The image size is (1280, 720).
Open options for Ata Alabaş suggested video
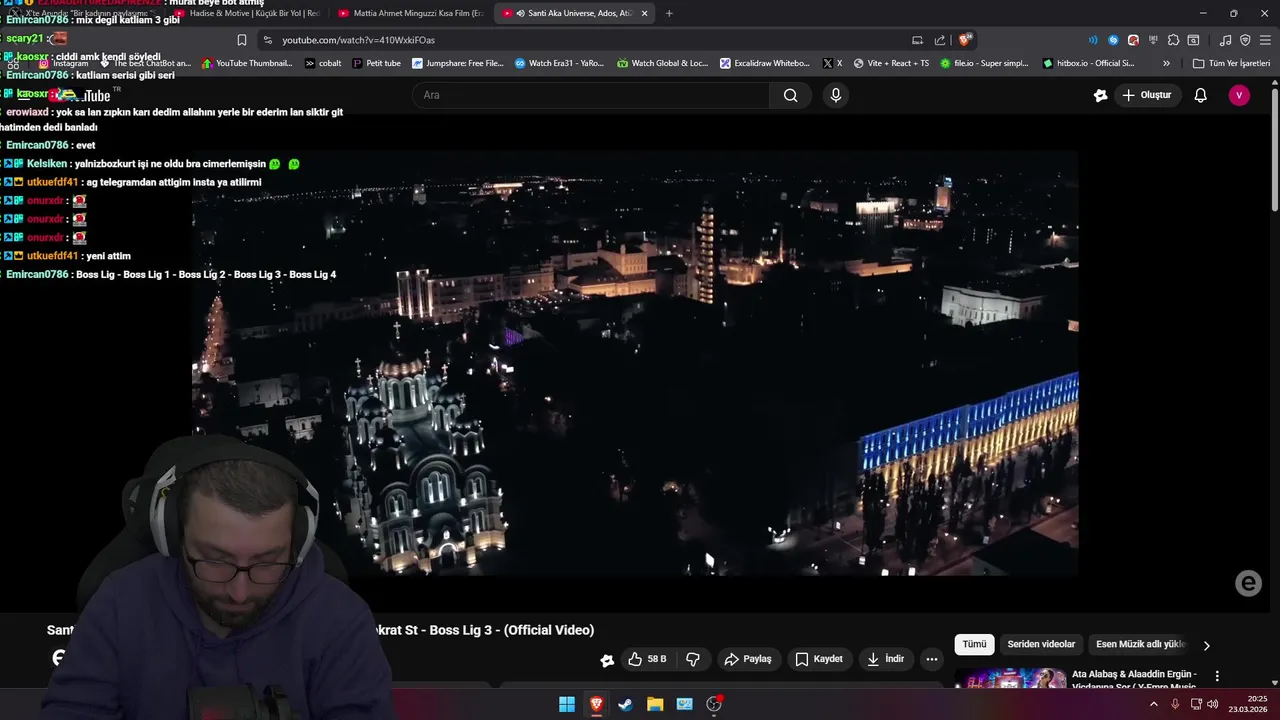pos(1217,676)
